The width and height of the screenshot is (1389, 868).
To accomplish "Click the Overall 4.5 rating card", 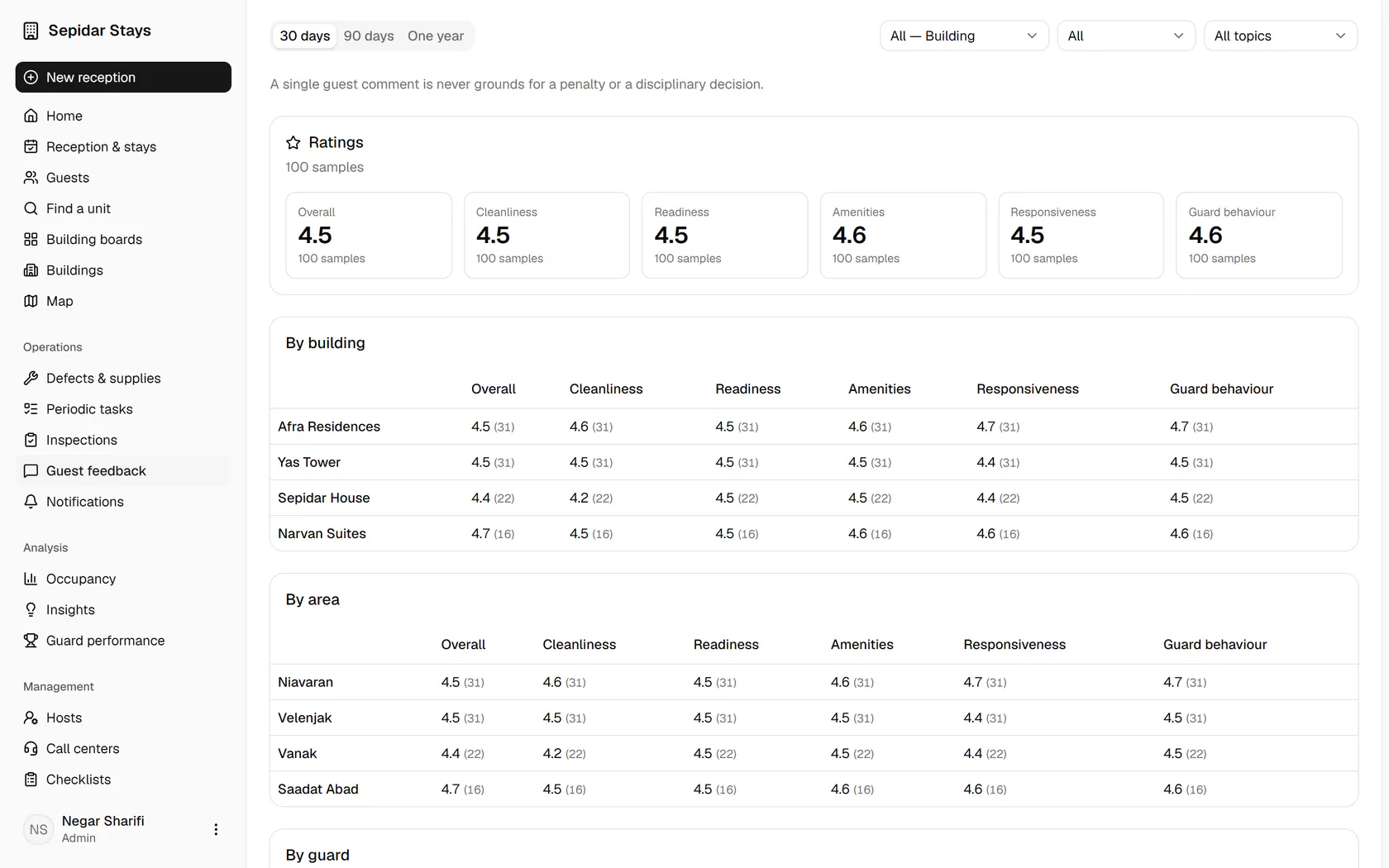I will tap(369, 236).
